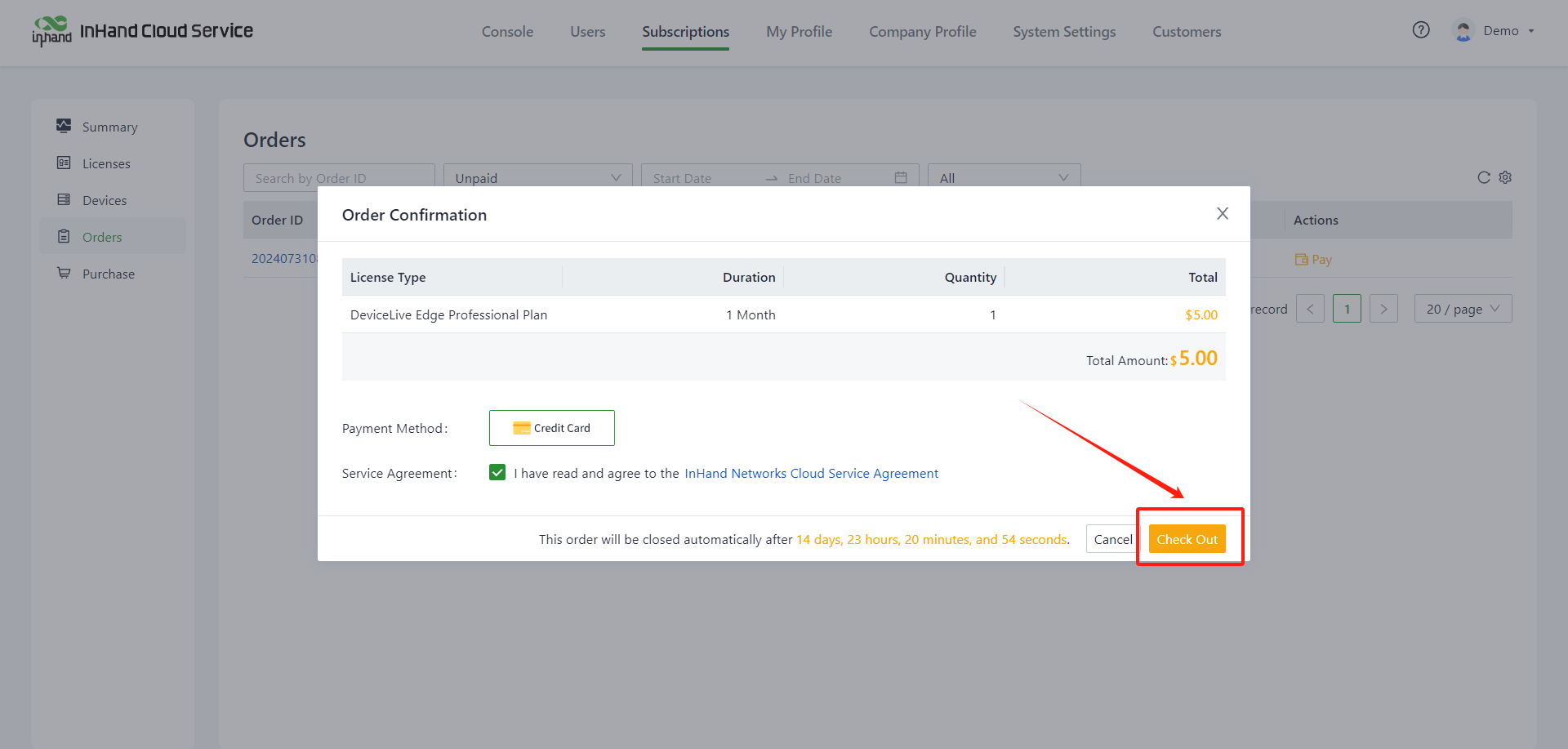Go to Licenses in sidebar
The height and width of the screenshot is (749, 1568).
(106, 164)
